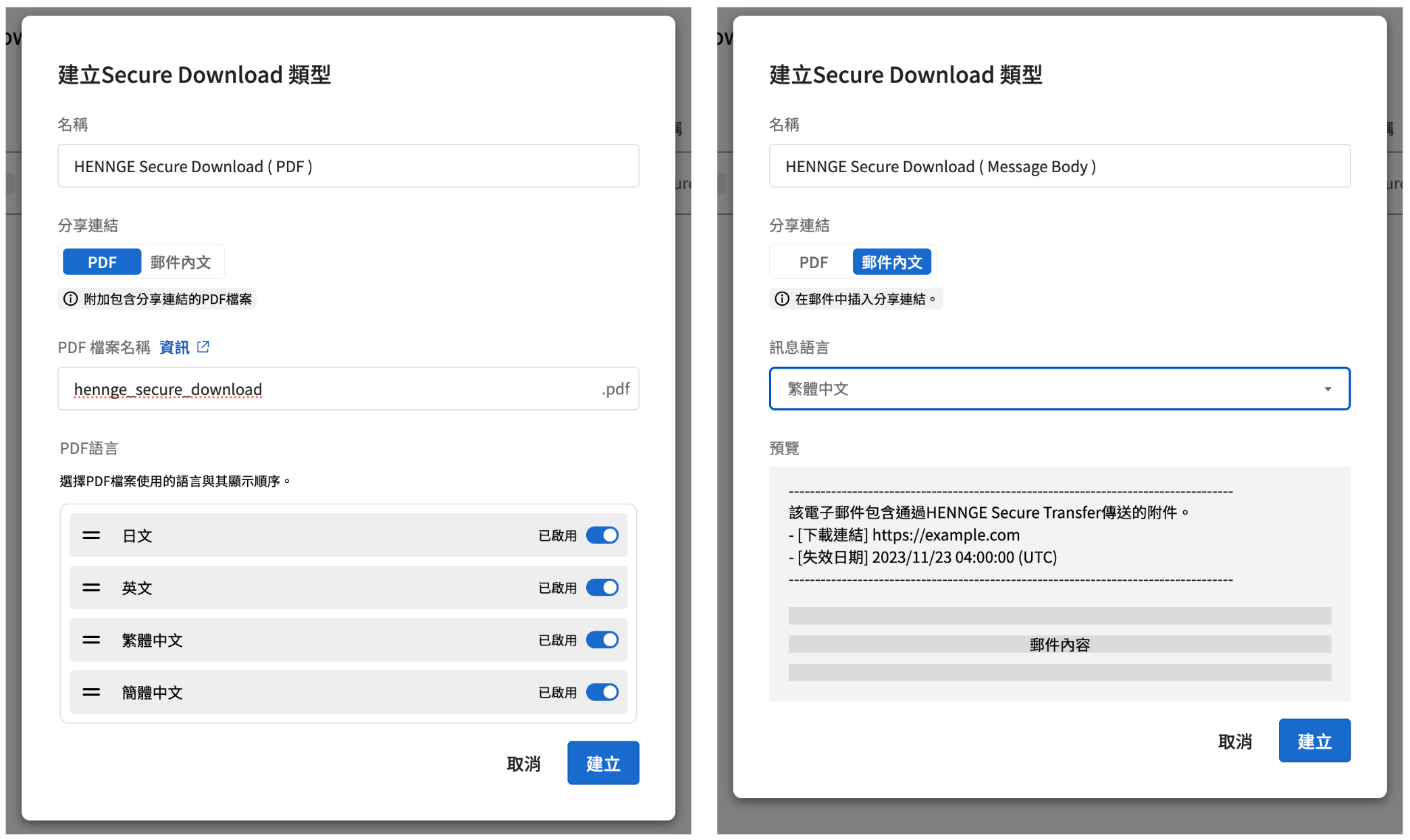The image size is (1410, 840).
Task: Select PDF tab in the left dialog
Action: tap(102, 262)
